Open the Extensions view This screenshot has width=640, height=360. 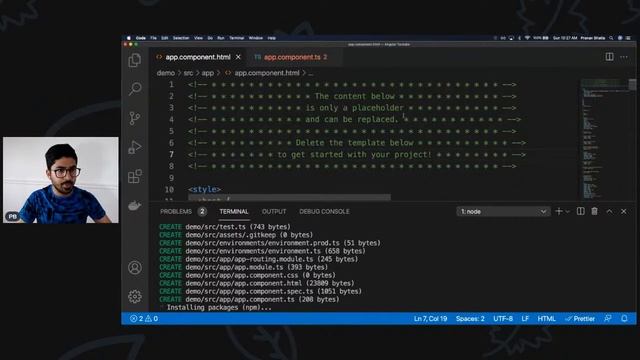(135, 176)
